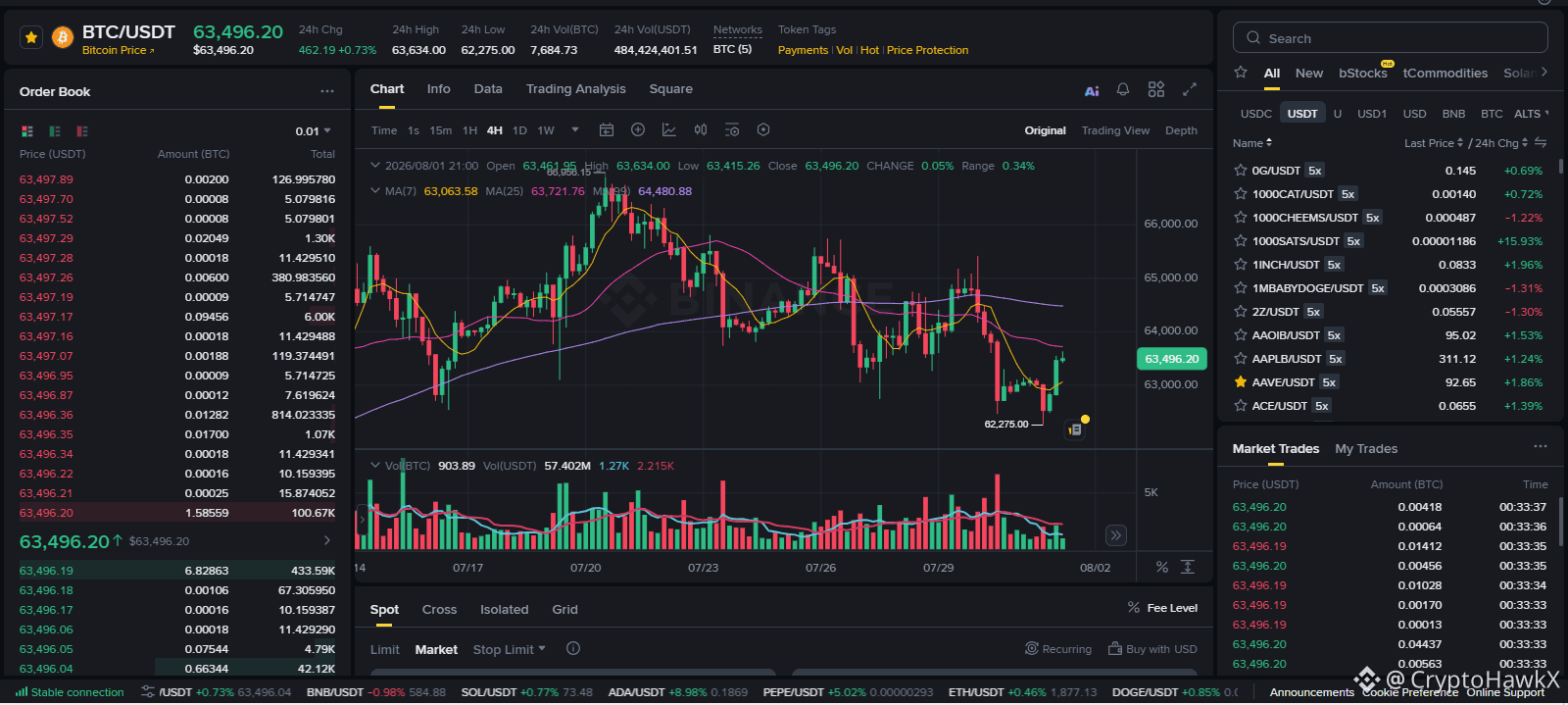
Task: Sort market list by Last Price
Action: [x=1434, y=143]
